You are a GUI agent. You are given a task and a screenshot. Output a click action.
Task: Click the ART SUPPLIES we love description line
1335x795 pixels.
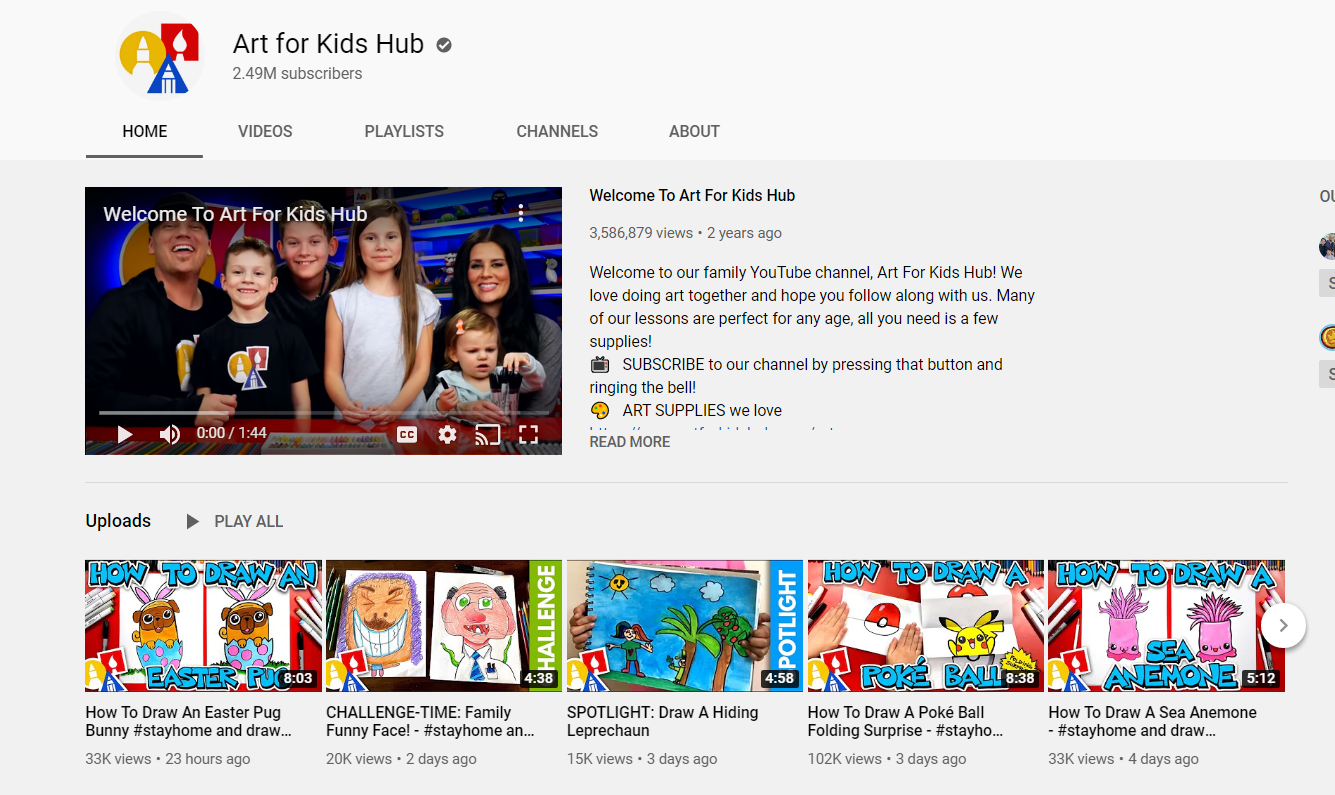click(686, 410)
